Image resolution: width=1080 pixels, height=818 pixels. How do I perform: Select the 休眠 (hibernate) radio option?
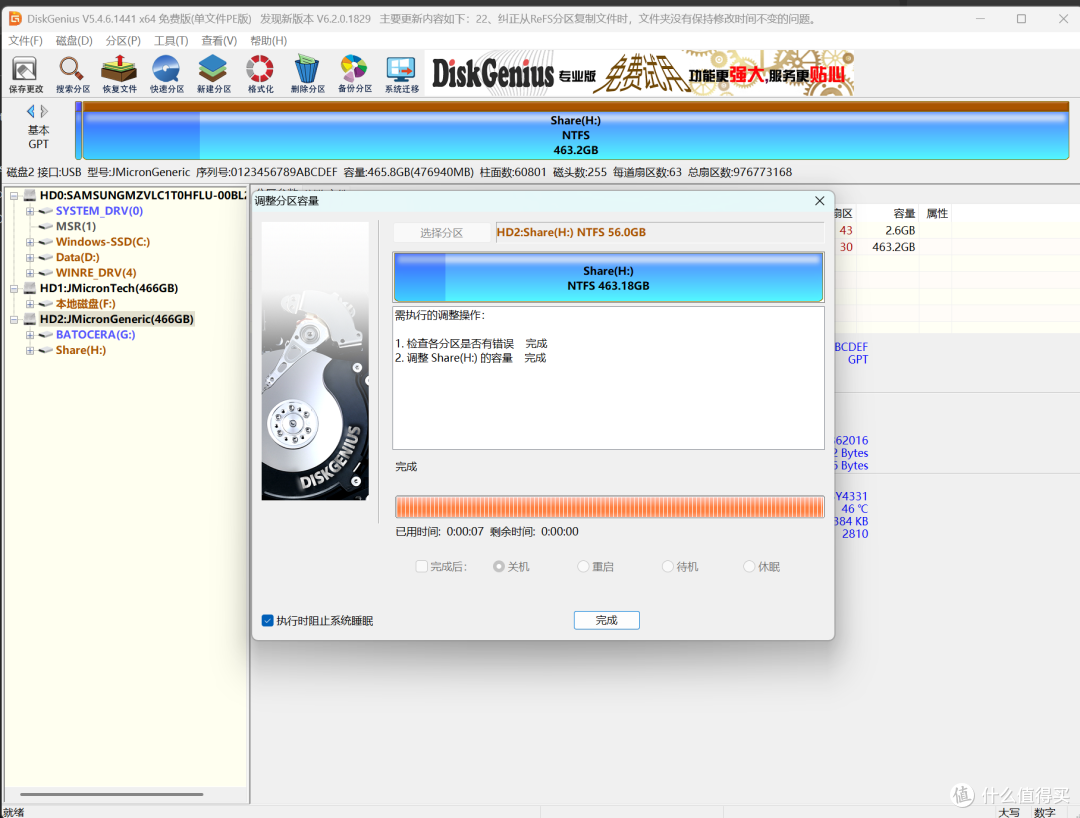point(749,567)
